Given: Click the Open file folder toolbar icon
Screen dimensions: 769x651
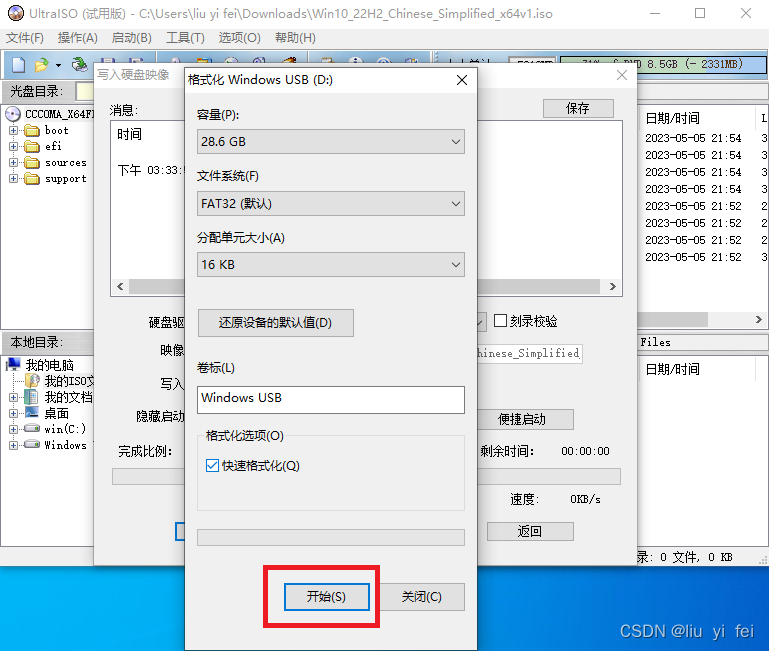Looking at the screenshot, I should click(x=42, y=65).
